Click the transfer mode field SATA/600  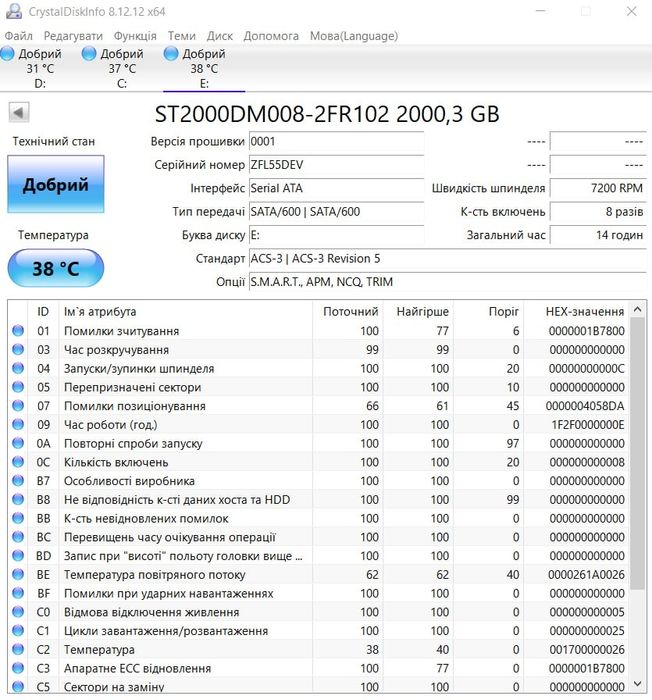pyautogui.click(x=336, y=212)
